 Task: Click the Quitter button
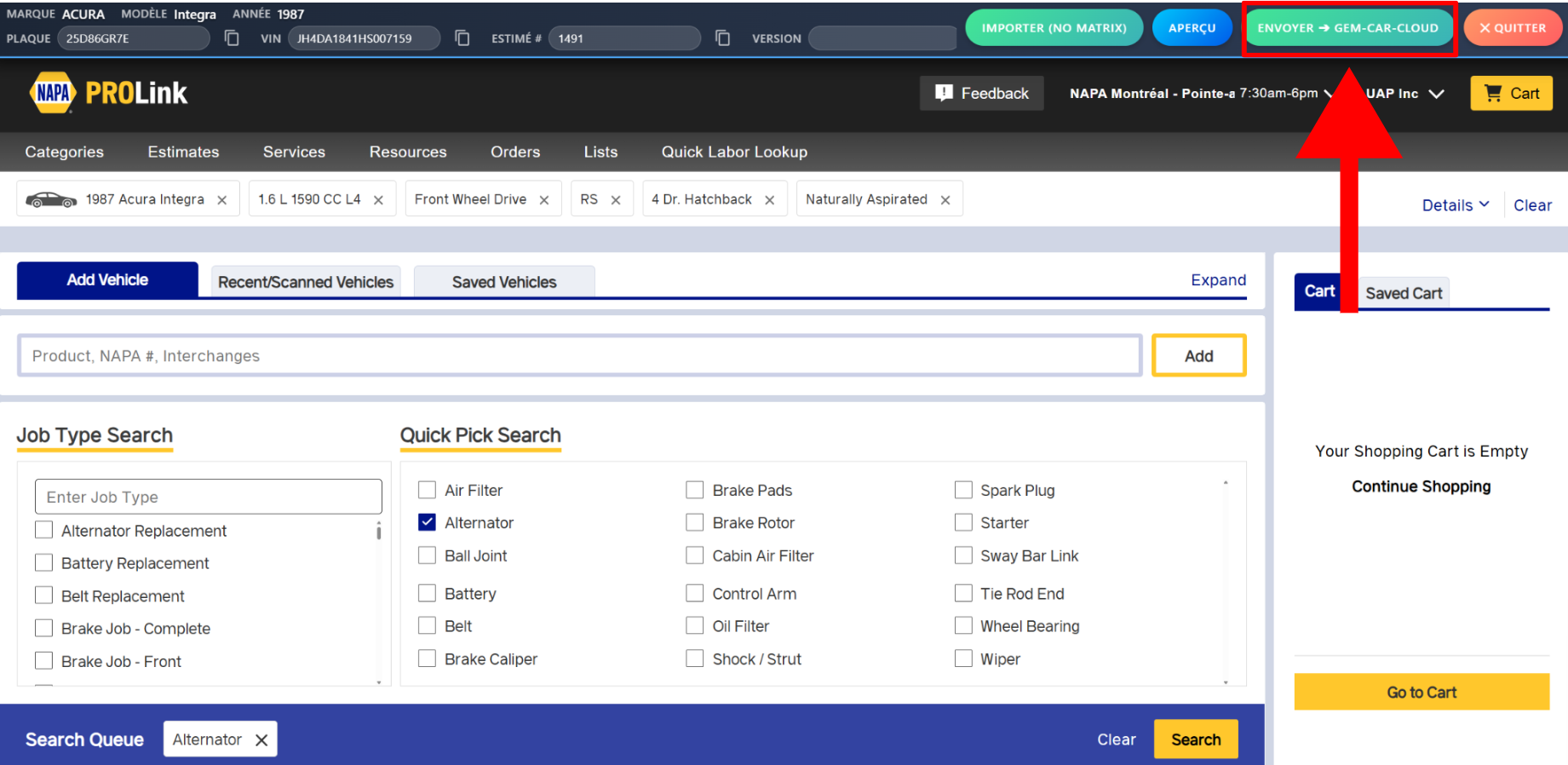[1513, 28]
